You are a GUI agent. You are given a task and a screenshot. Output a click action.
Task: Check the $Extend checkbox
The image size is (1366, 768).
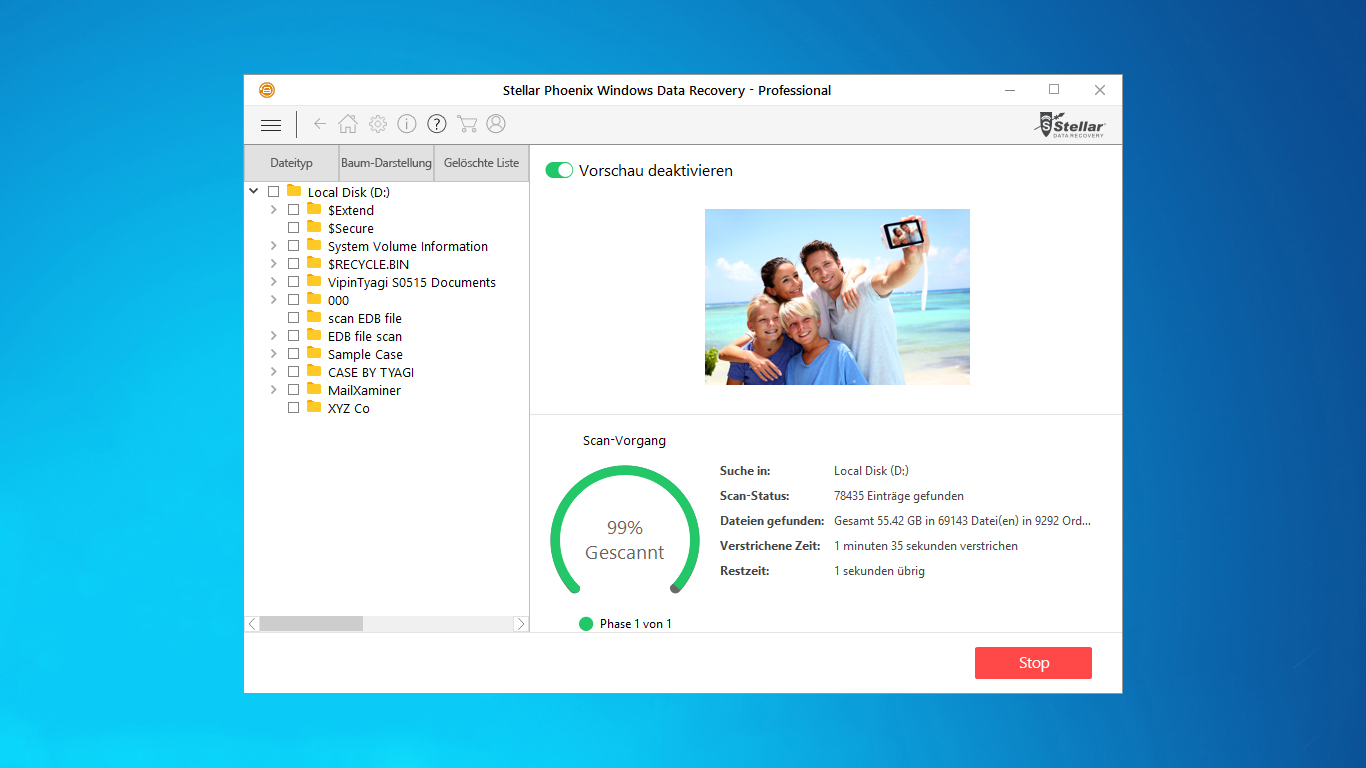click(x=293, y=210)
